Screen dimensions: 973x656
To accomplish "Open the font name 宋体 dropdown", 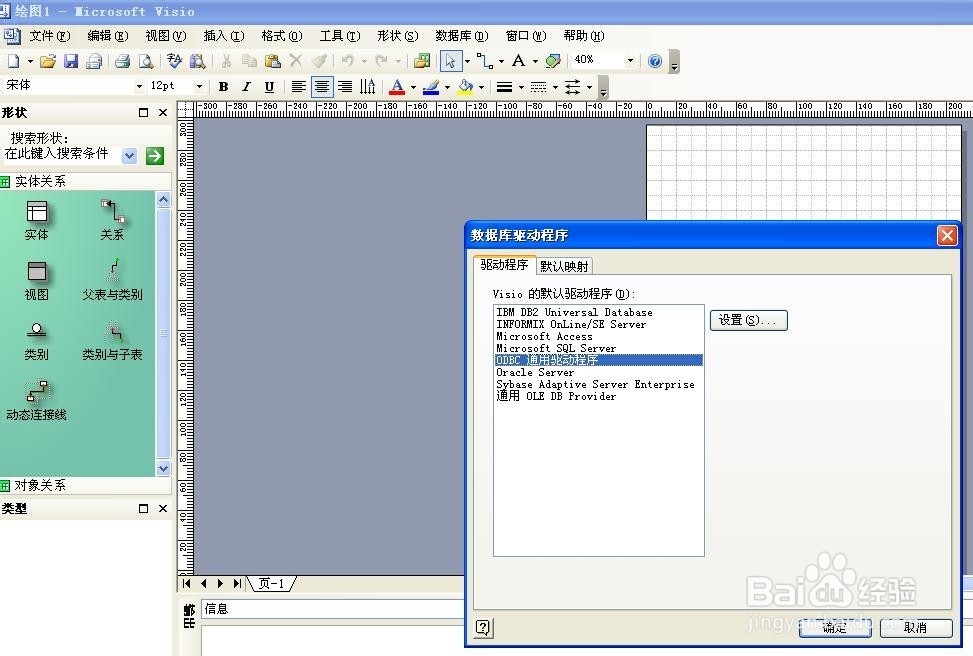I will (x=139, y=86).
